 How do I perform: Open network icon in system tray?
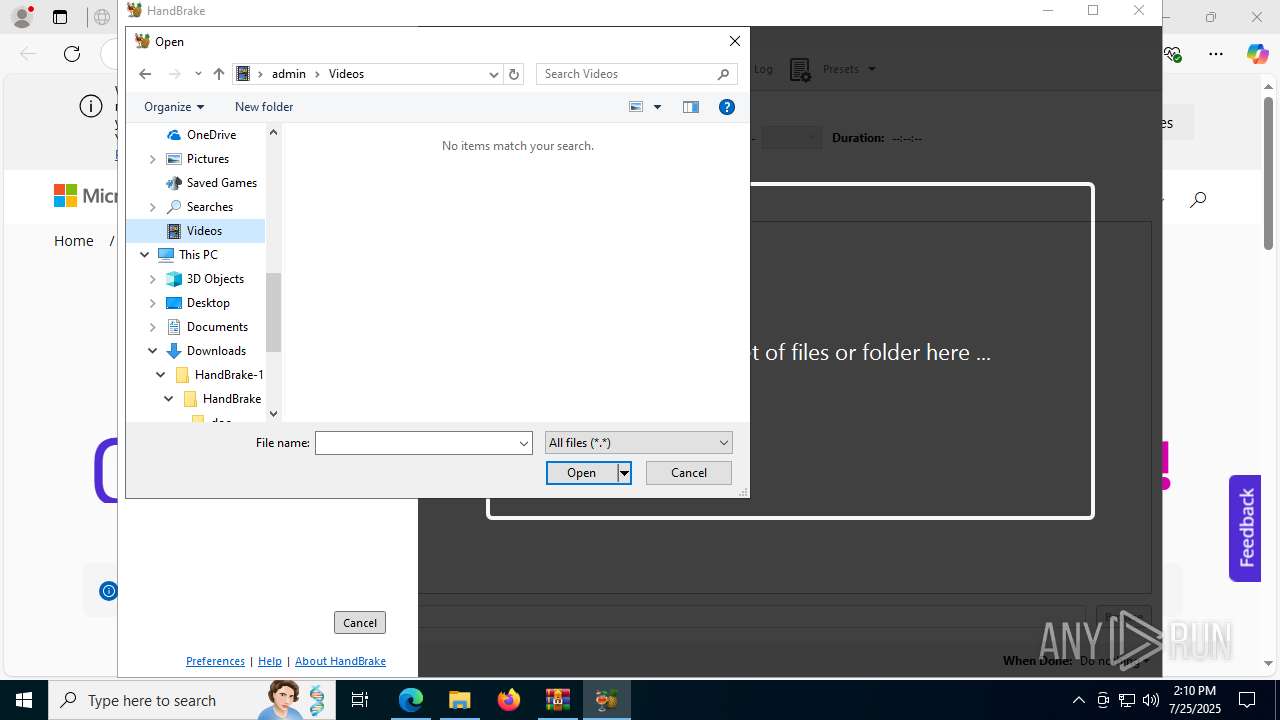pyautogui.click(x=1127, y=700)
